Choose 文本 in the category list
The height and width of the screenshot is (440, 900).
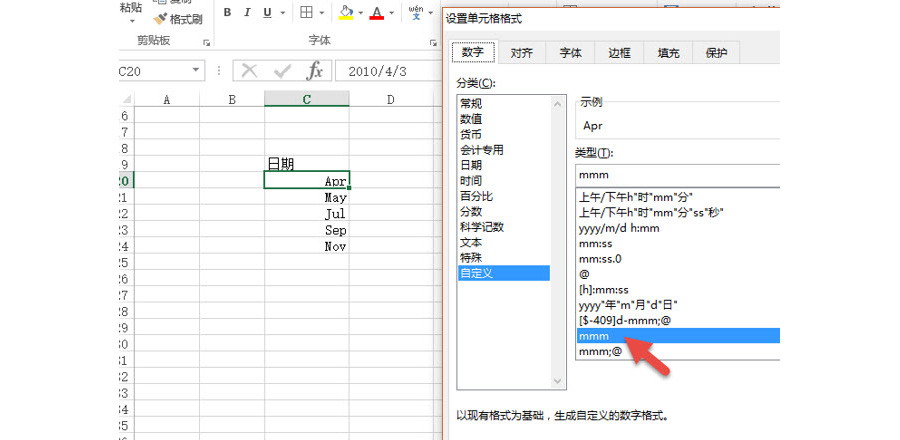(x=504, y=243)
